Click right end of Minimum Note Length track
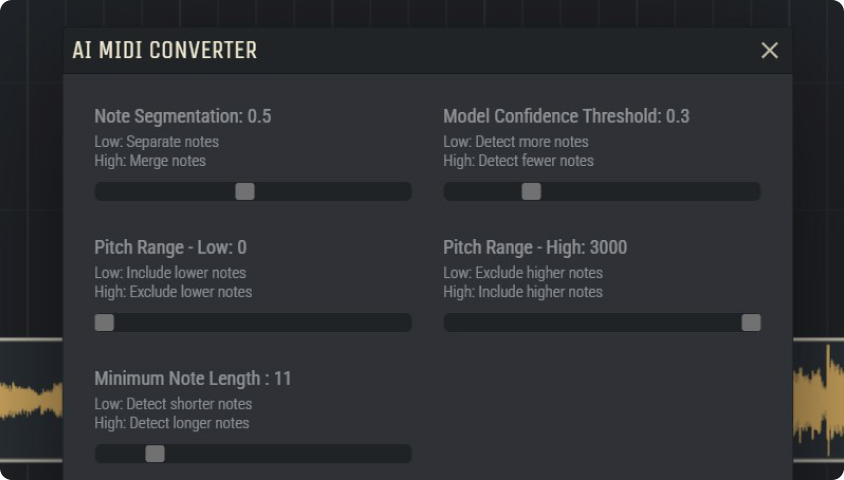 pyautogui.click(x=403, y=454)
